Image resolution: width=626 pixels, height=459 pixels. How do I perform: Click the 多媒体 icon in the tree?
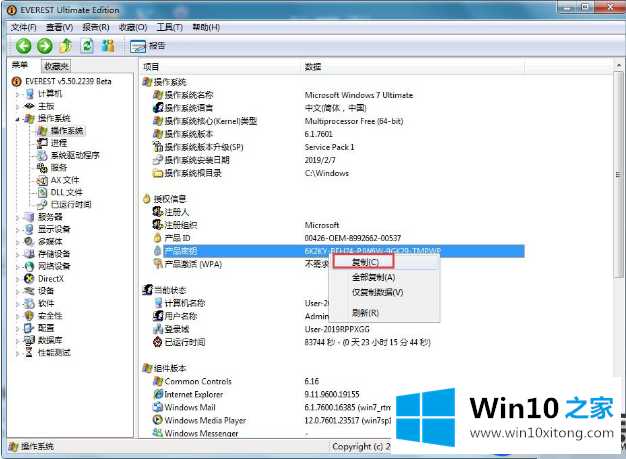pos(29,242)
